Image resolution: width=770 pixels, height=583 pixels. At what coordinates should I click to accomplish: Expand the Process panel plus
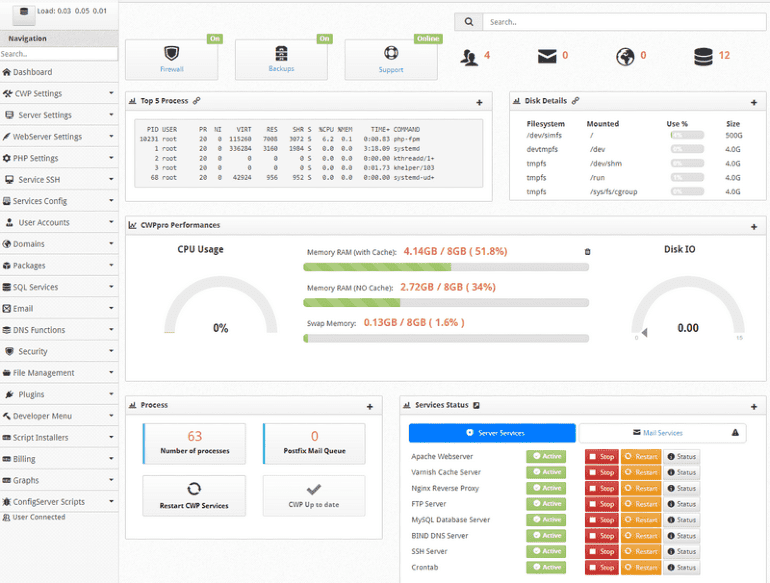[370, 407]
